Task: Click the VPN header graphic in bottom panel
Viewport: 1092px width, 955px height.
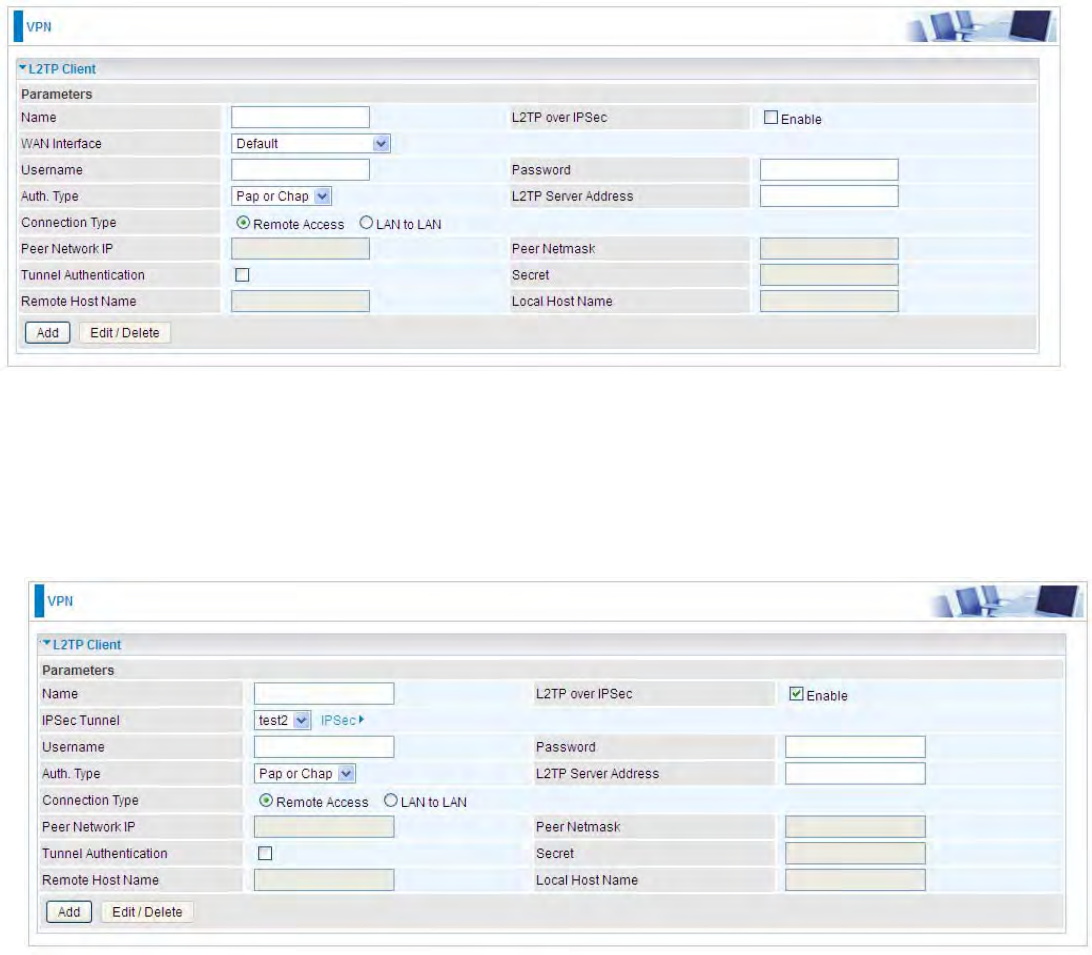Action: pos(1006,601)
